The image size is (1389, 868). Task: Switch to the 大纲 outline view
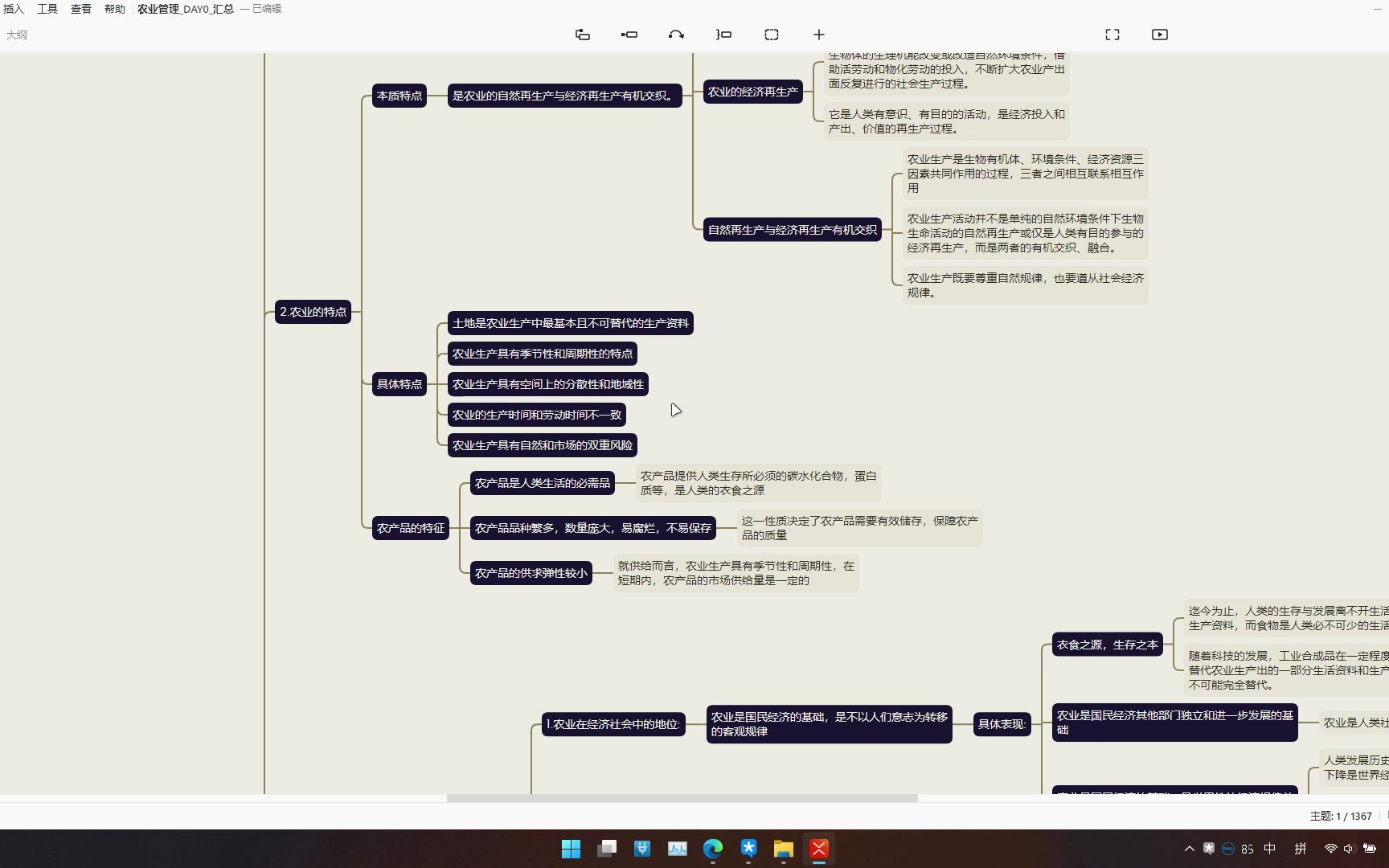click(17, 35)
